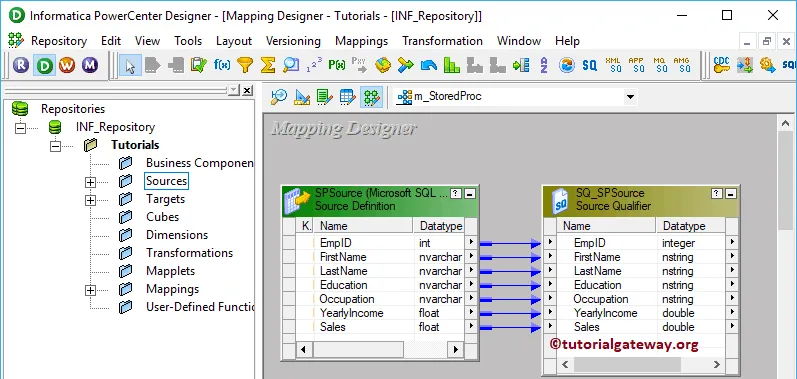Add a Sequence Generator 123 transformation
This screenshot has width=797, height=379.
(x=314, y=65)
